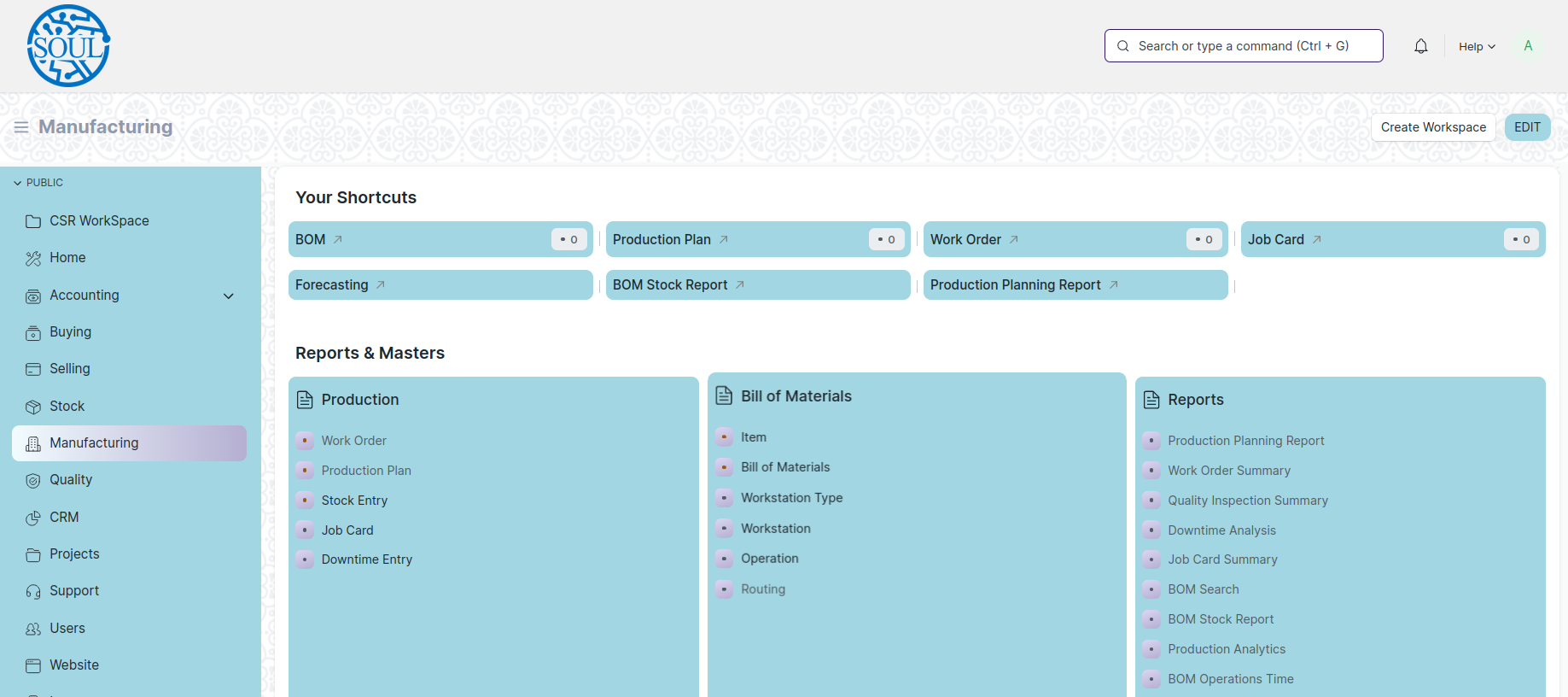Open Bill of Materials list link
The image size is (1568, 697).
coord(785,467)
